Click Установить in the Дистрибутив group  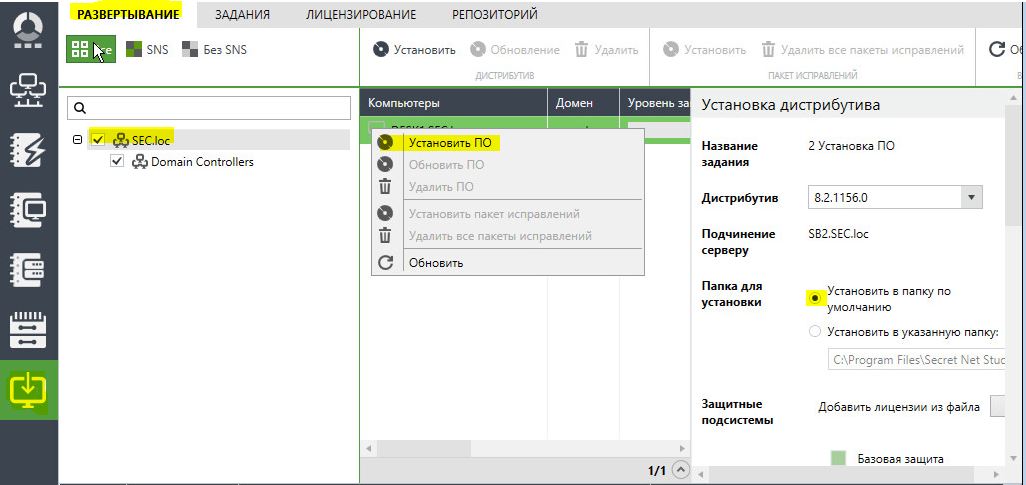414,50
